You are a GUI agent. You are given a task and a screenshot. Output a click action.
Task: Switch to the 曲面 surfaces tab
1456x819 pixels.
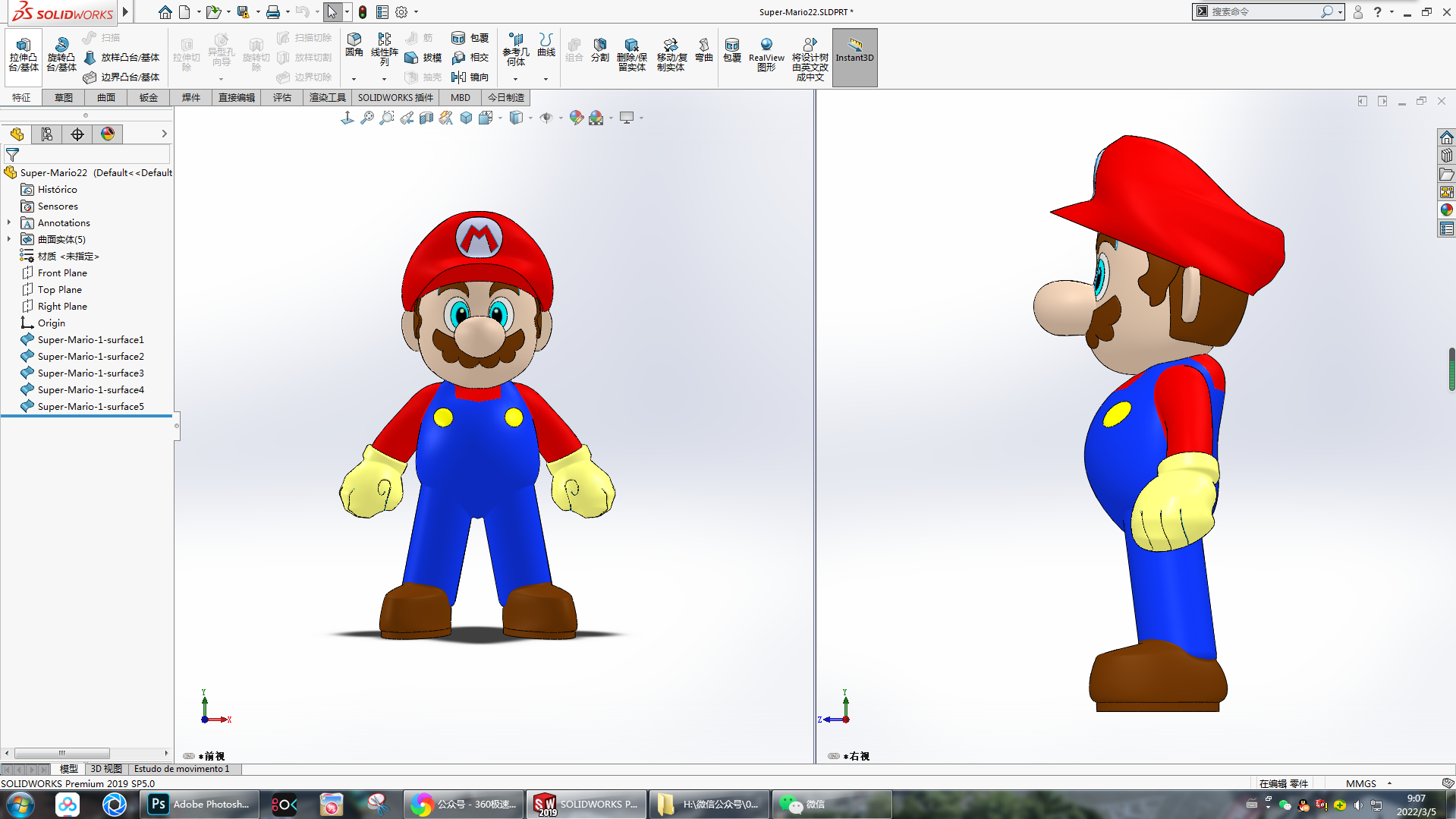pyautogui.click(x=106, y=98)
